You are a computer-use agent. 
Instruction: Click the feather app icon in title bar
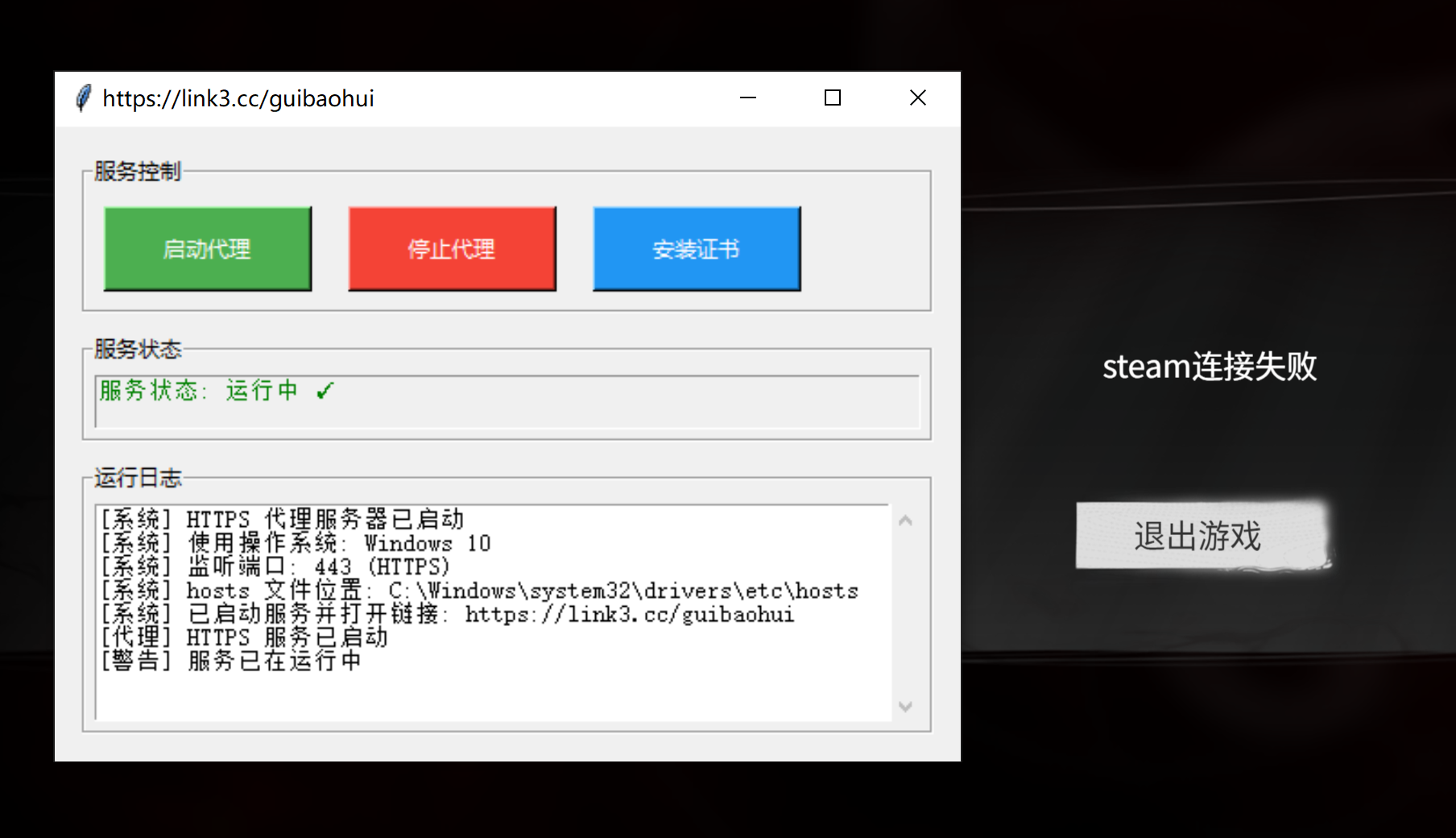(x=83, y=98)
